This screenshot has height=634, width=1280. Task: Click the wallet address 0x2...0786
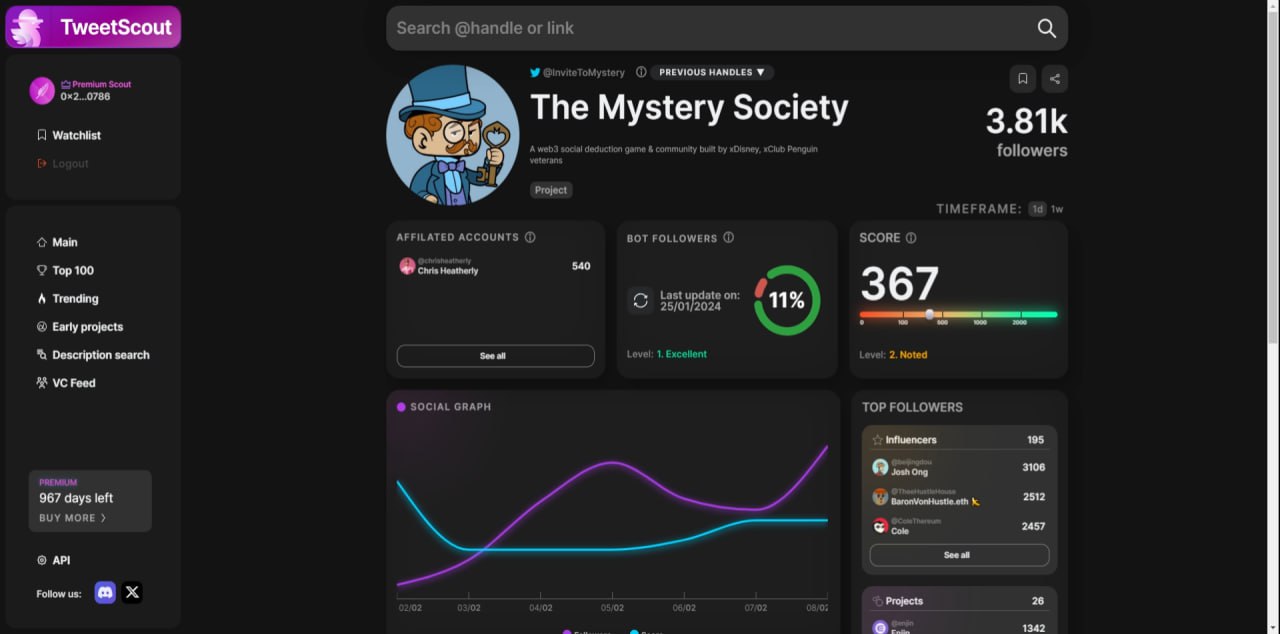click(85, 97)
